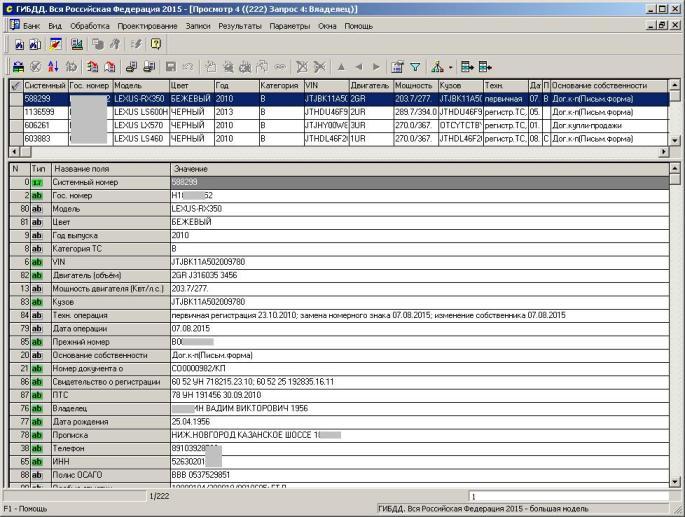Click the lightning bolt toolbar icon
The height and width of the screenshot is (517, 685).
136,44
